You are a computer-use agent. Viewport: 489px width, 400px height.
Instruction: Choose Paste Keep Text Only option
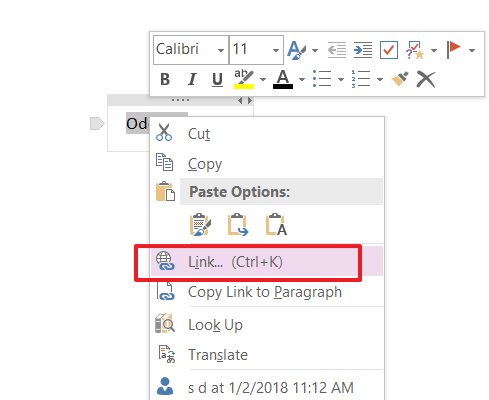coord(276,224)
